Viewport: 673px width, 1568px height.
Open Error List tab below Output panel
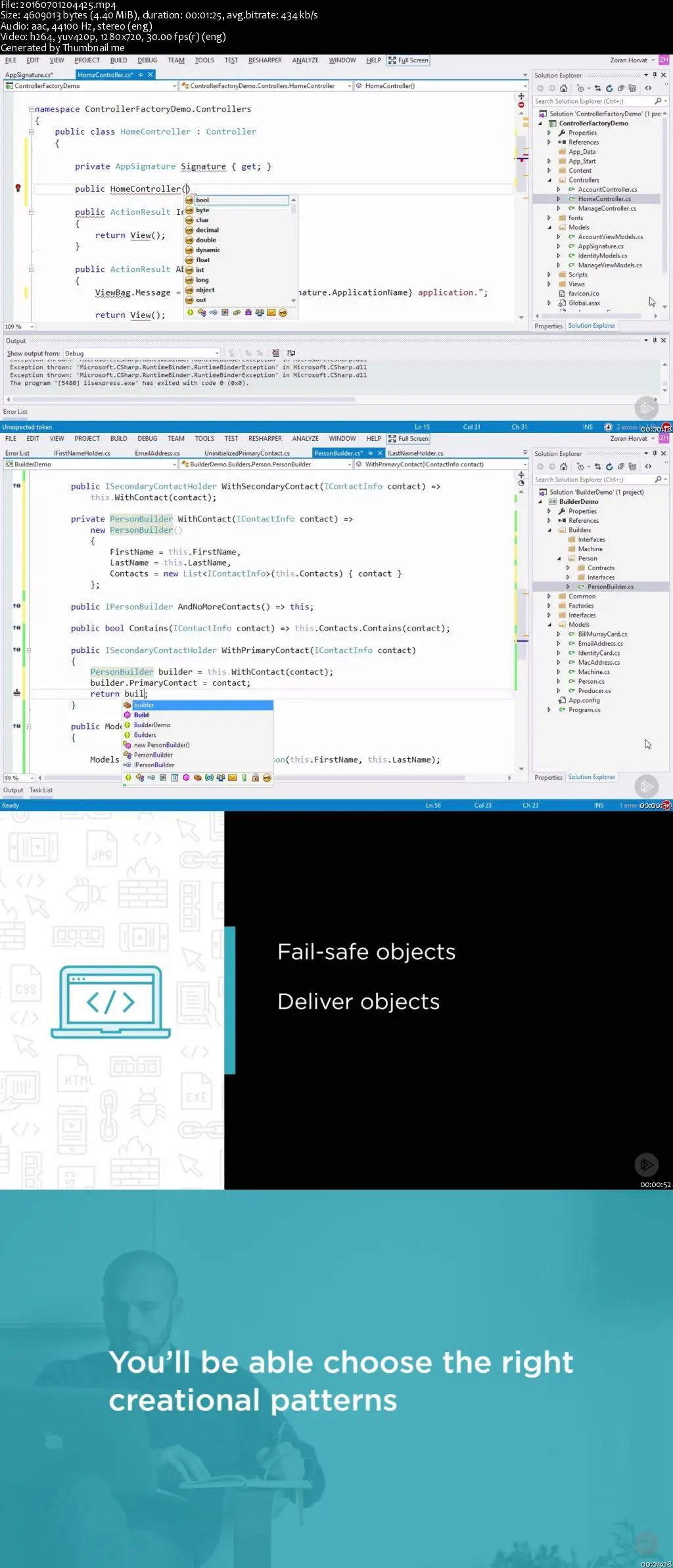coord(15,412)
